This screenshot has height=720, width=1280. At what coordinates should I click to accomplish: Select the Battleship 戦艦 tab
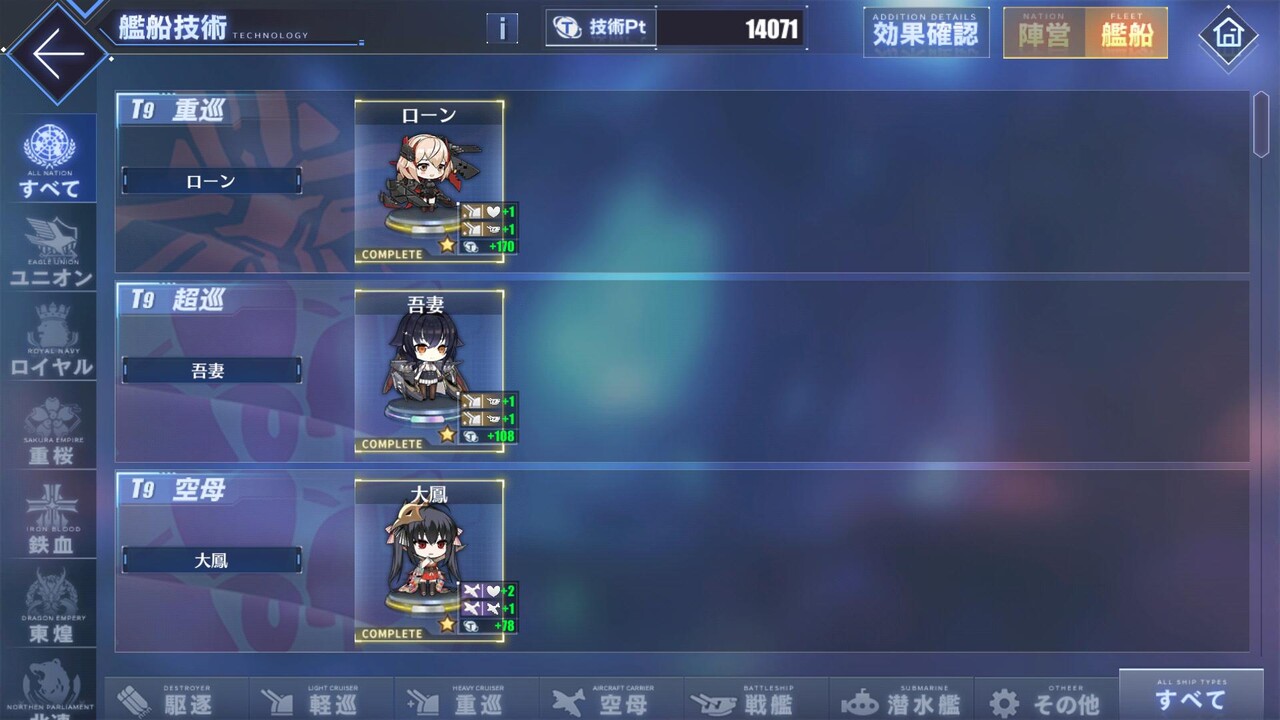756,699
